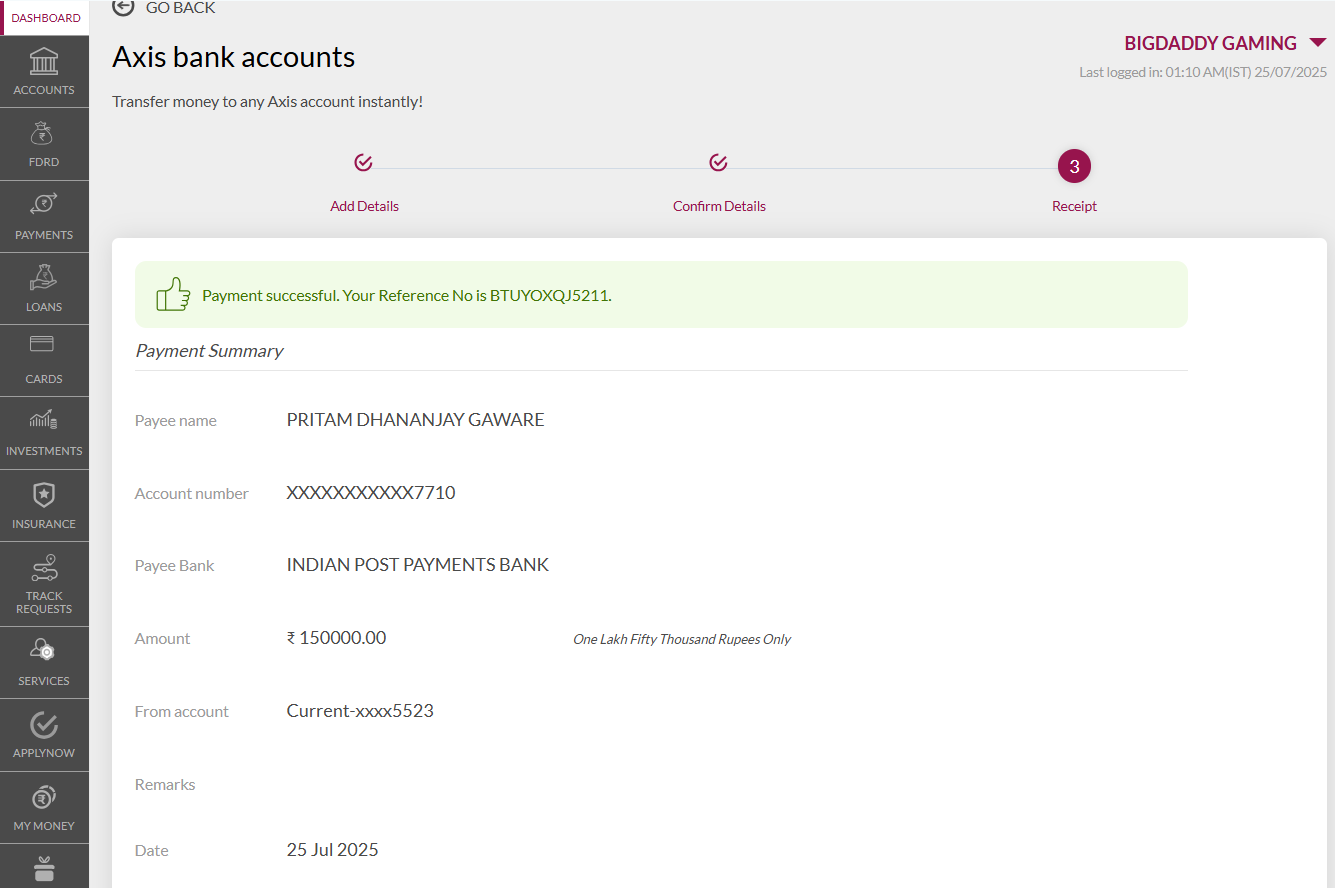
Task: Click the 'Transfer money to any Axis account' subtitle
Action: (x=267, y=102)
